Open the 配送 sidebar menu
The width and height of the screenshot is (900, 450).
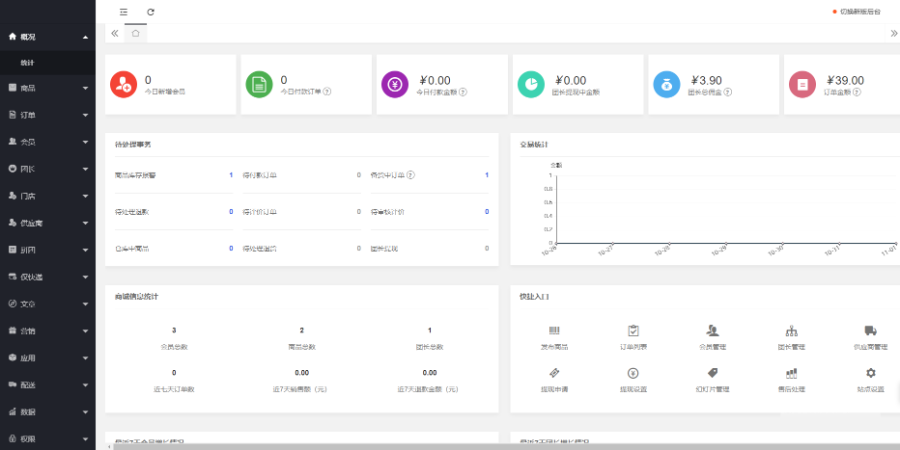pos(48,385)
